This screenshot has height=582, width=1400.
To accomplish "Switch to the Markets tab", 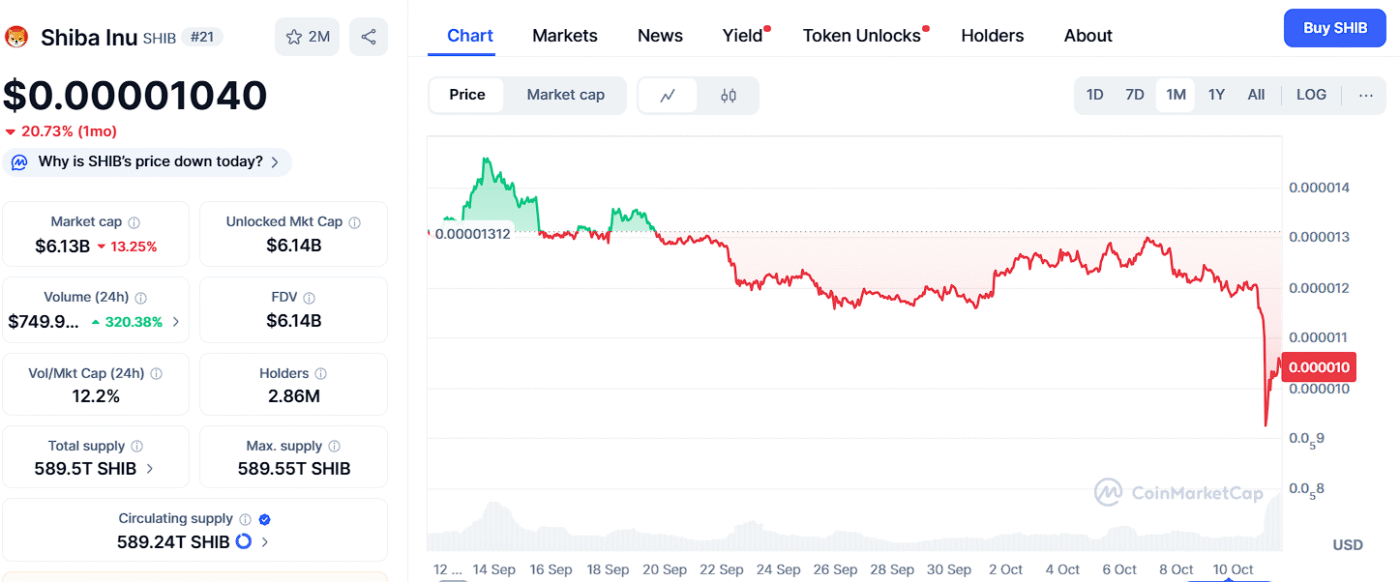I will point(564,36).
